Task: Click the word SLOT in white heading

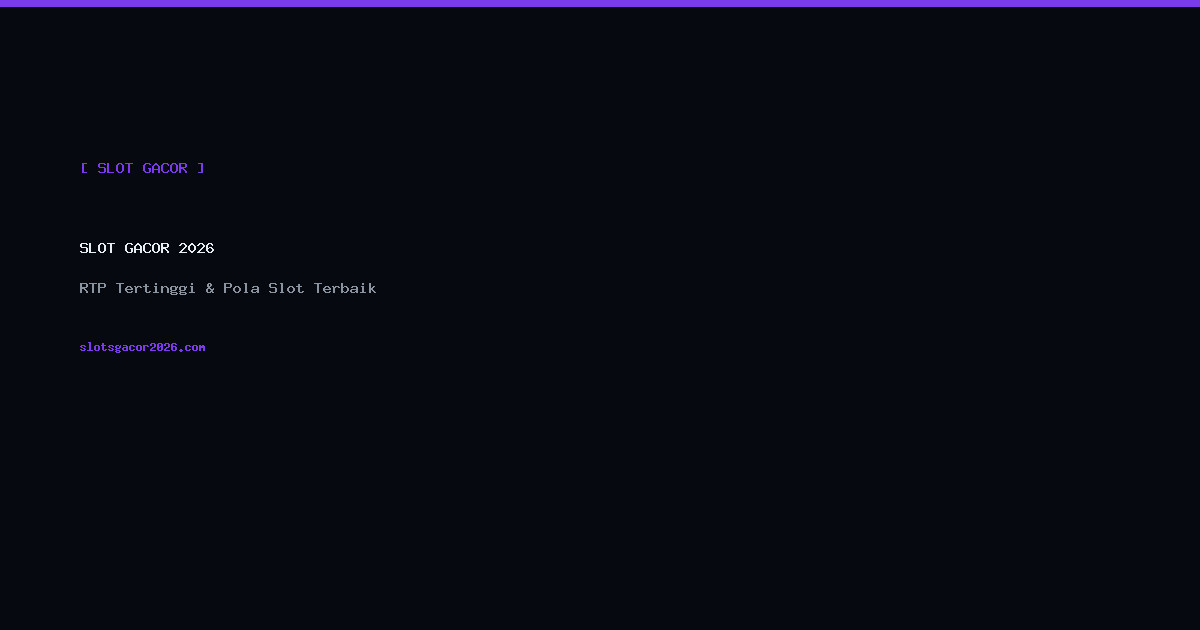Action: pyautogui.click(x=97, y=248)
